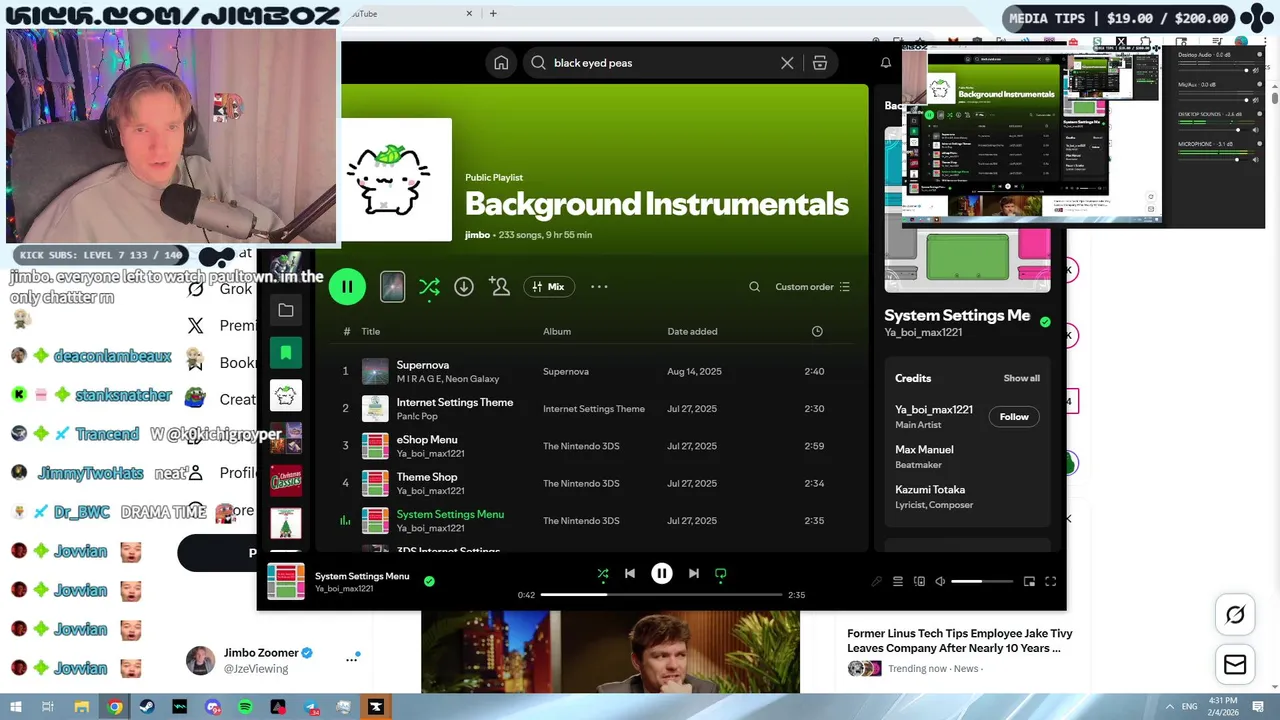The height and width of the screenshot is (720, 1280).
Task: Clear the Spotify search field with X
Action: point(787,63)
